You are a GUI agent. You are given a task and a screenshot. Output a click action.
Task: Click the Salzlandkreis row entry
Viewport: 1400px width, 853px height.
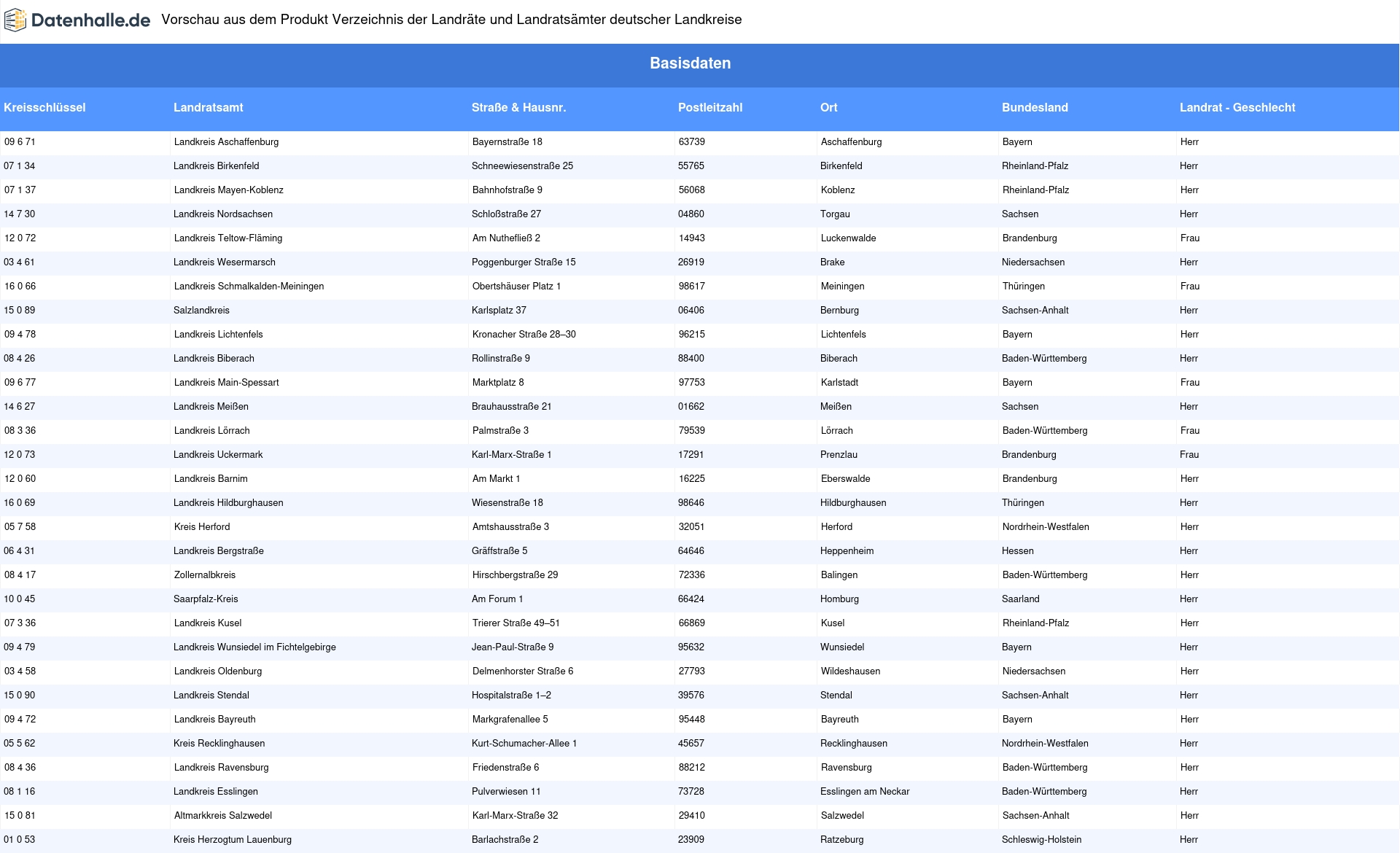coord(201,311)
